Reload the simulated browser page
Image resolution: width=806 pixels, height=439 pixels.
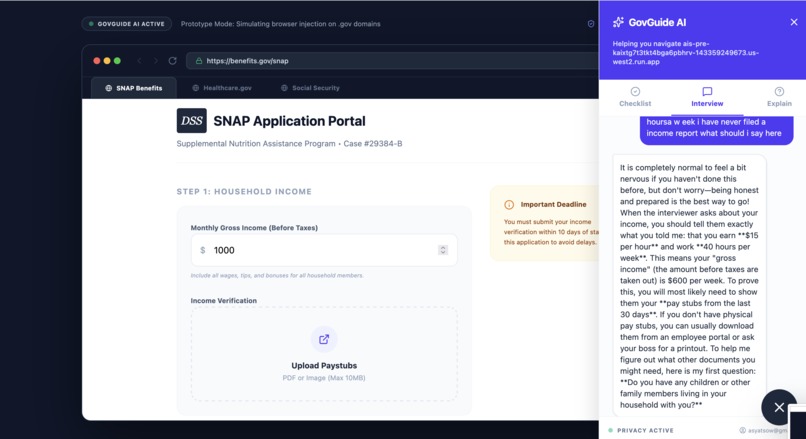click(x=173, y=61)
